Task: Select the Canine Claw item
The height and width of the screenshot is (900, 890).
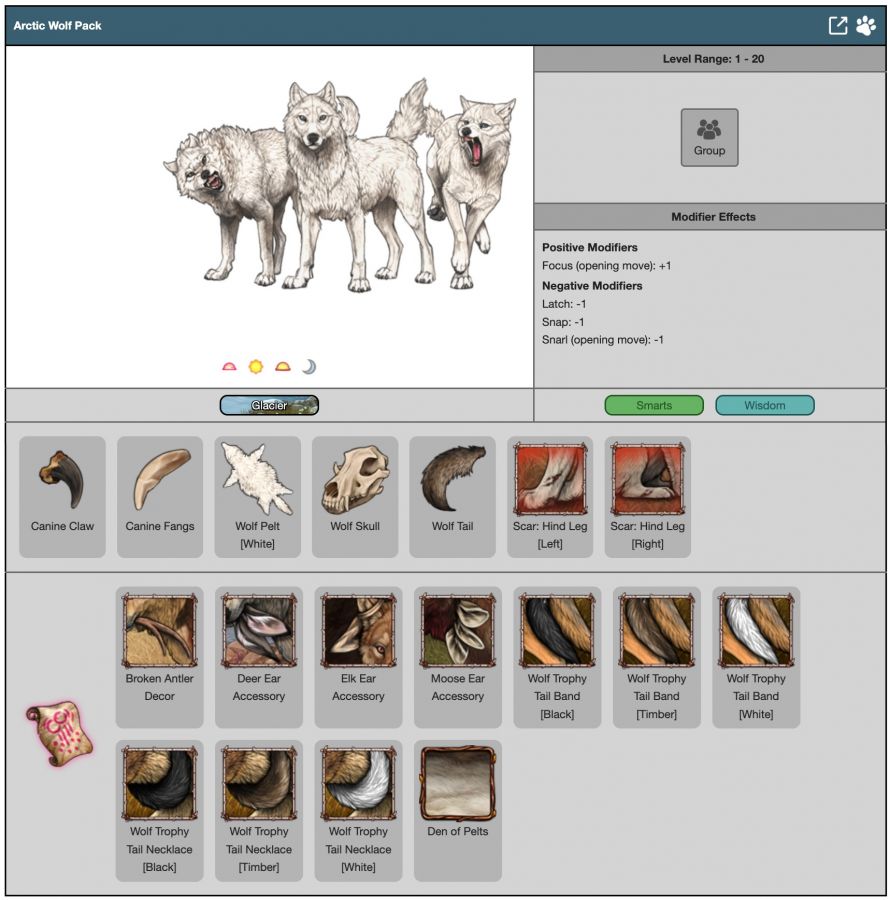Action: coord(62,479)
